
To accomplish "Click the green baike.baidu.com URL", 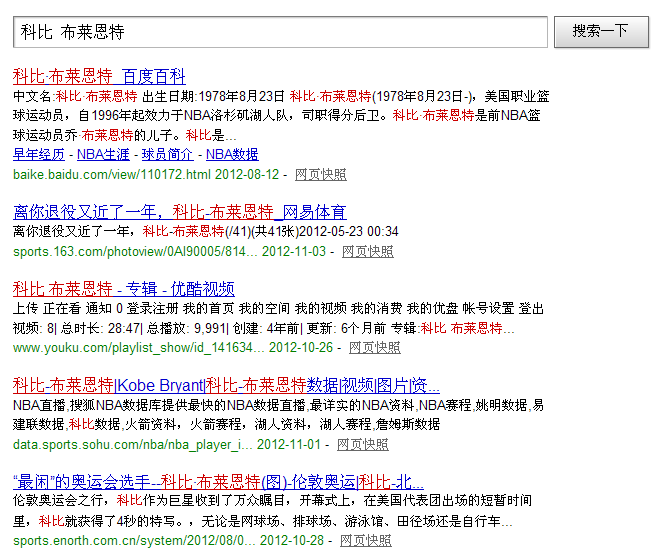I will (x=112, y=174).
